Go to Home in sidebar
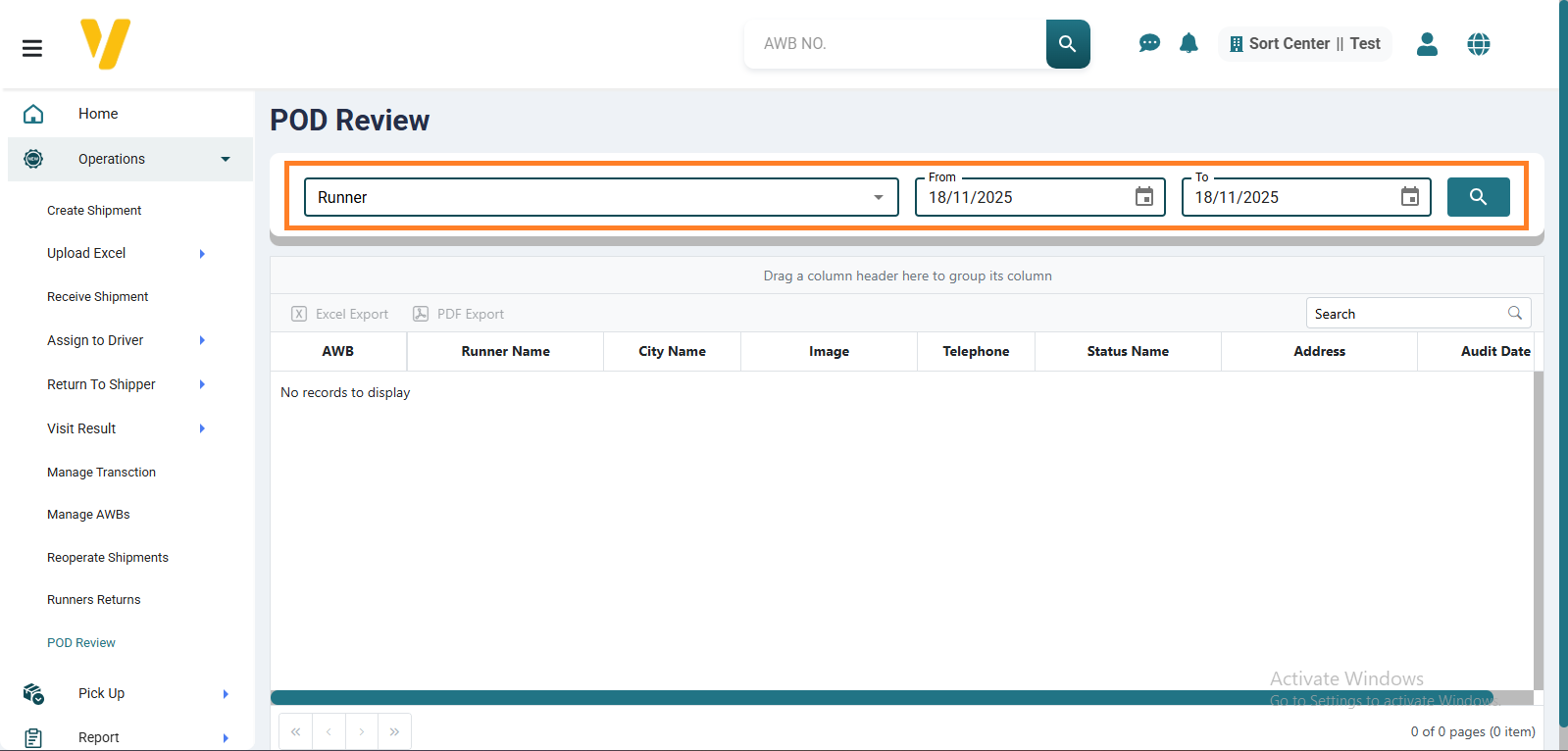Viewport: 1568px width, 751px height. coord(98,114)
